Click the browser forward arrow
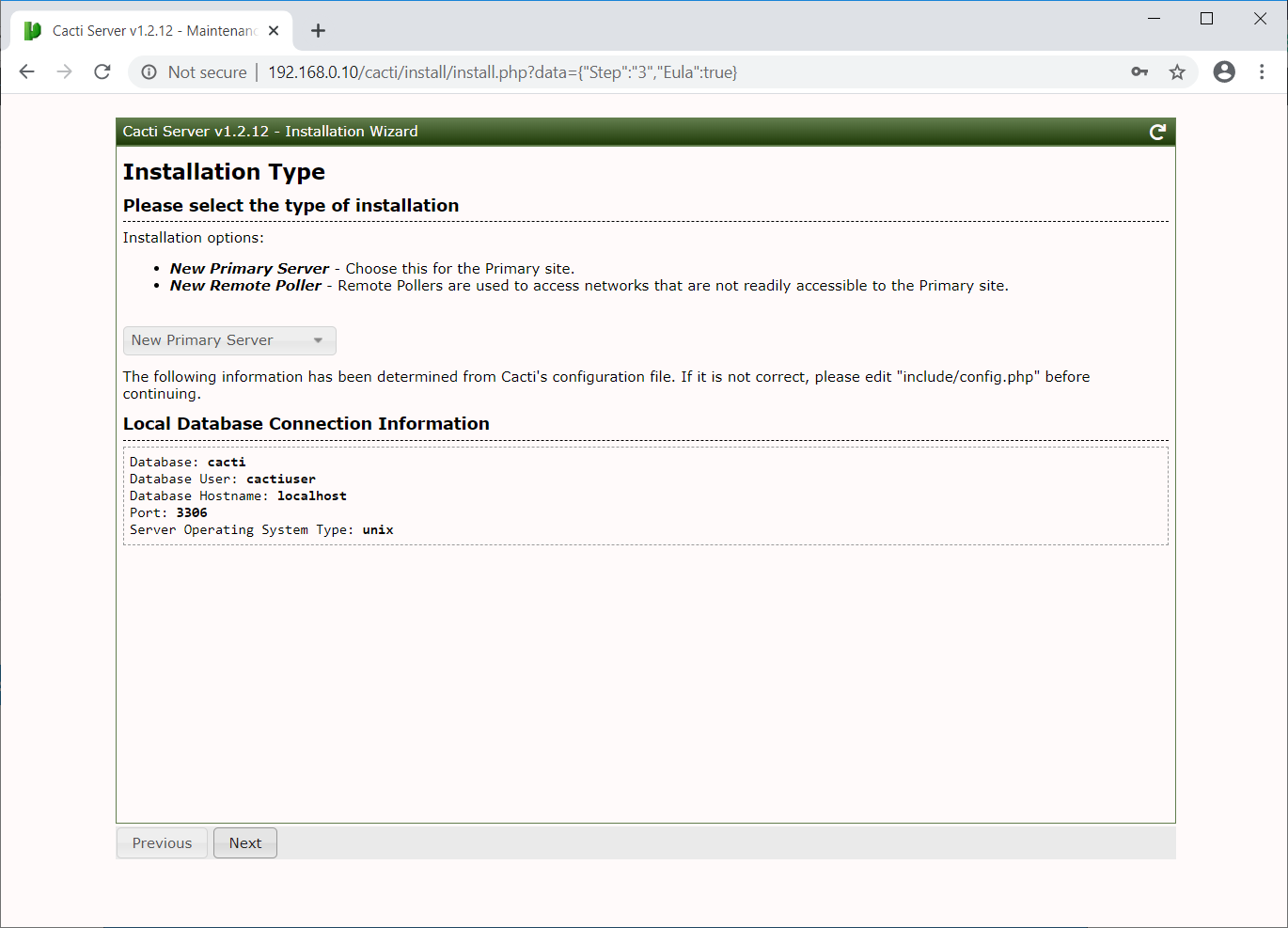This screenshot has height=928, width=1288. pyautogui.click(x=64, y=72)
